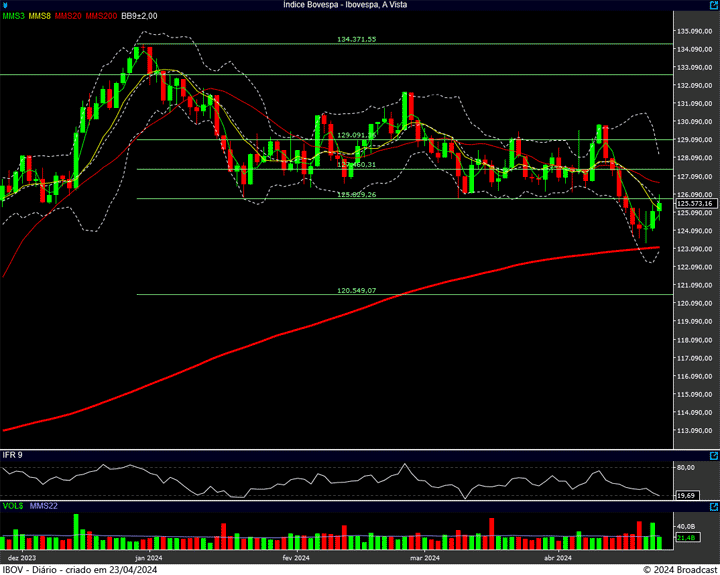Click the IFR value tag 19.69
Screen dimensions: 720x575
pyautogui.click(x=686, y=495)
